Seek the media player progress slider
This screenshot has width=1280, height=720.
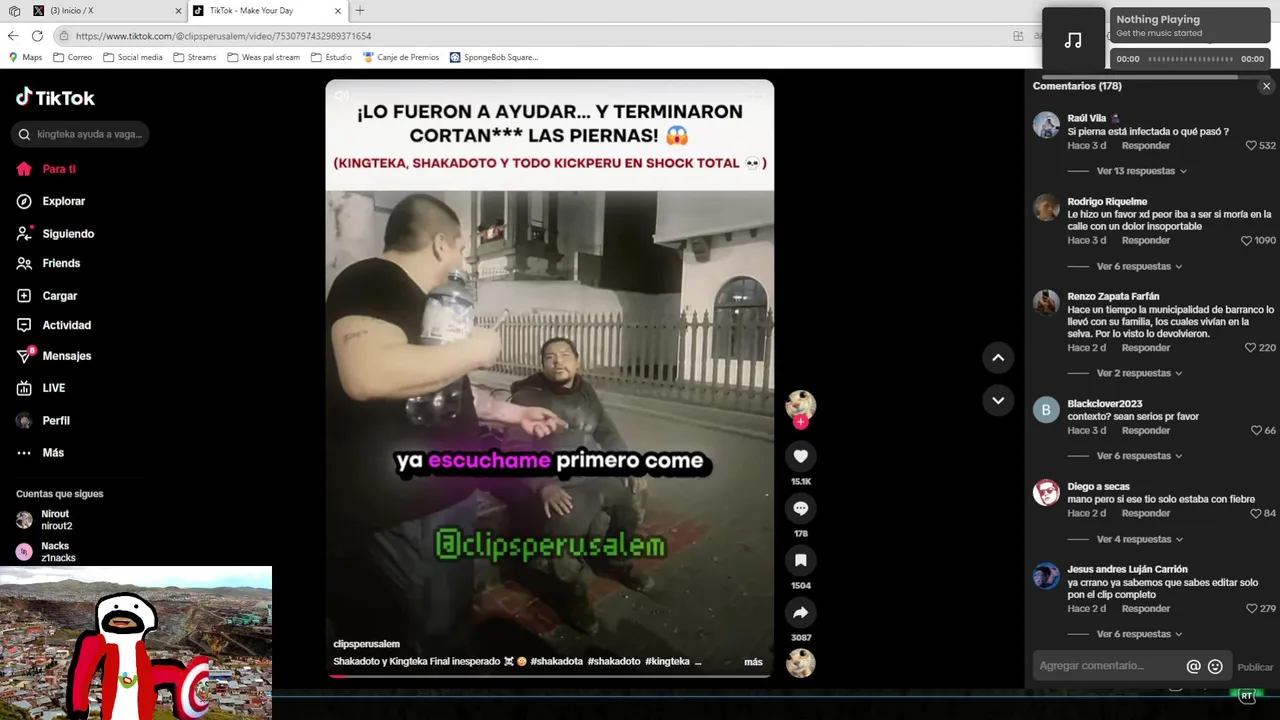point(1190,59)
